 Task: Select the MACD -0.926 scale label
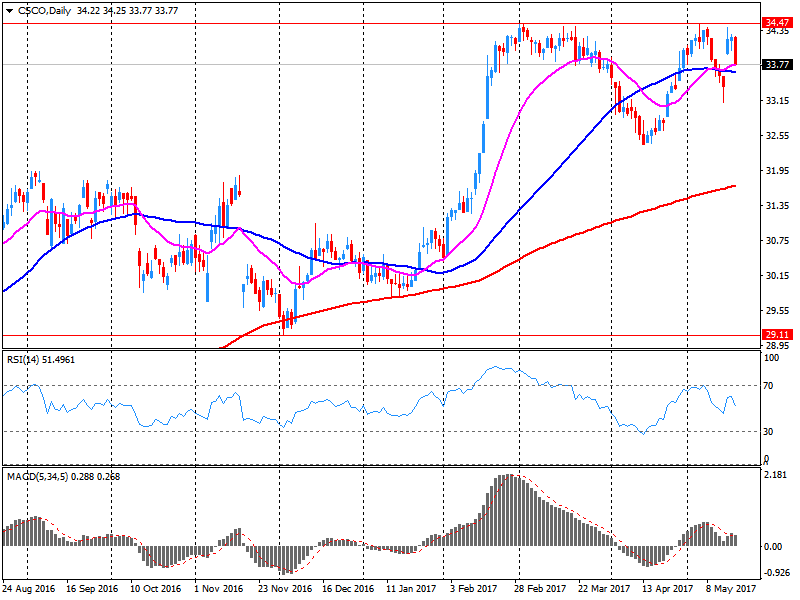click(776, 573)
